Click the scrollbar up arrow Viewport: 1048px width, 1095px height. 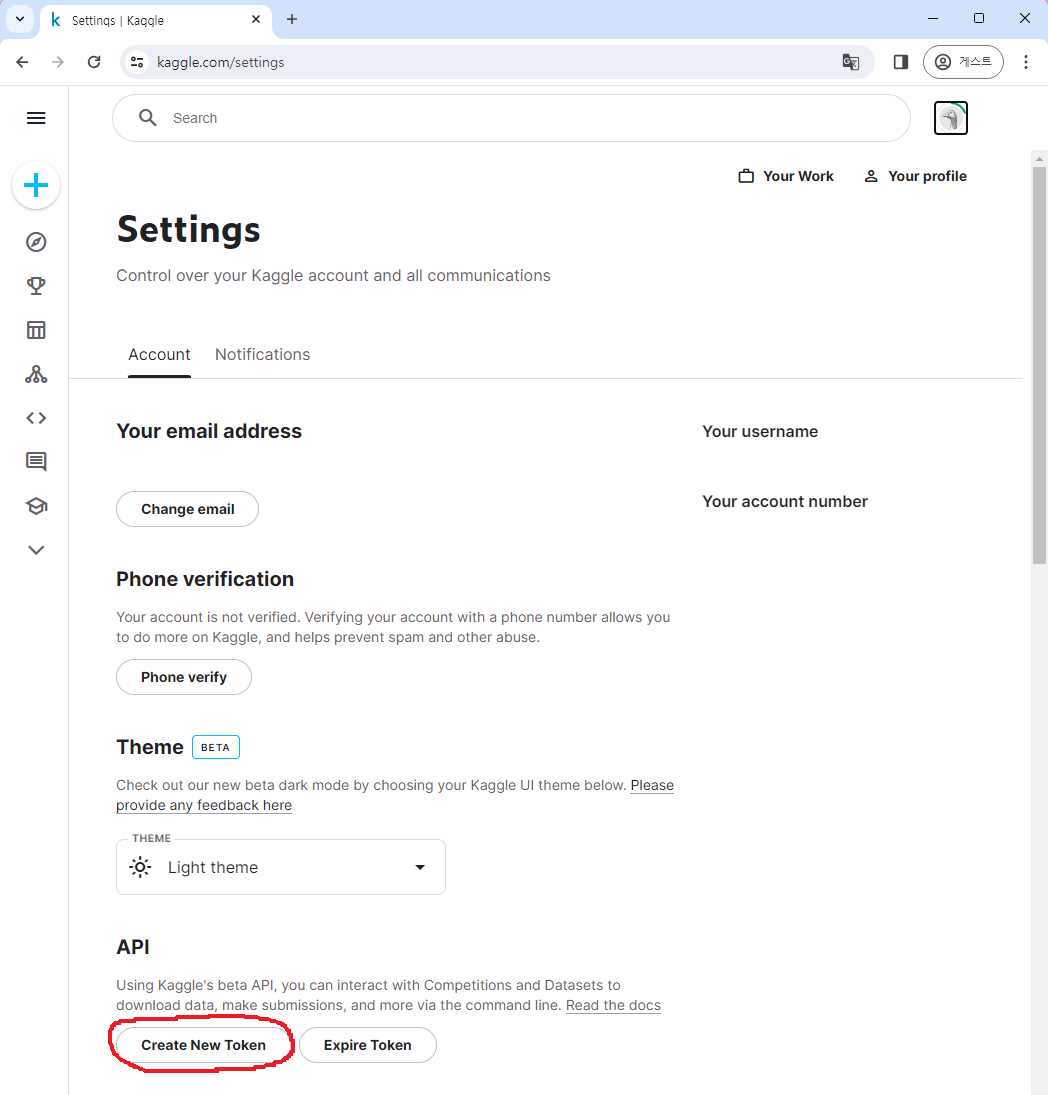click(x=1039, y=159)
